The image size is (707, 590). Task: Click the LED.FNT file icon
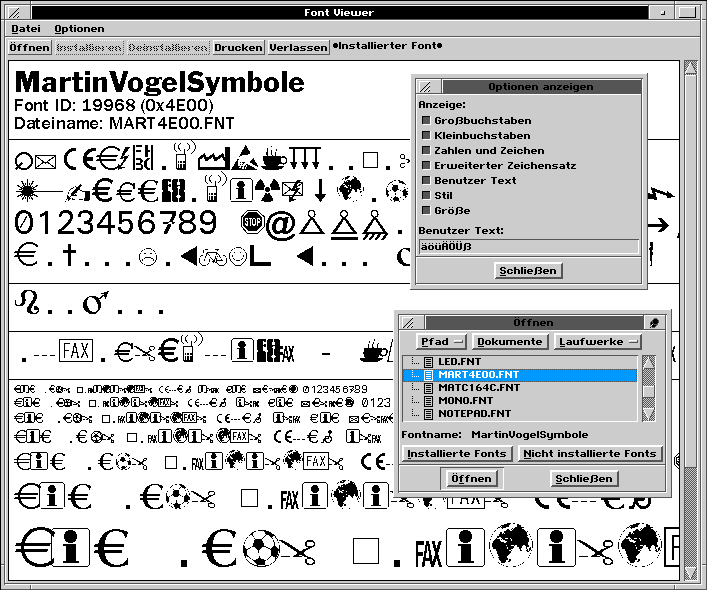429,362
